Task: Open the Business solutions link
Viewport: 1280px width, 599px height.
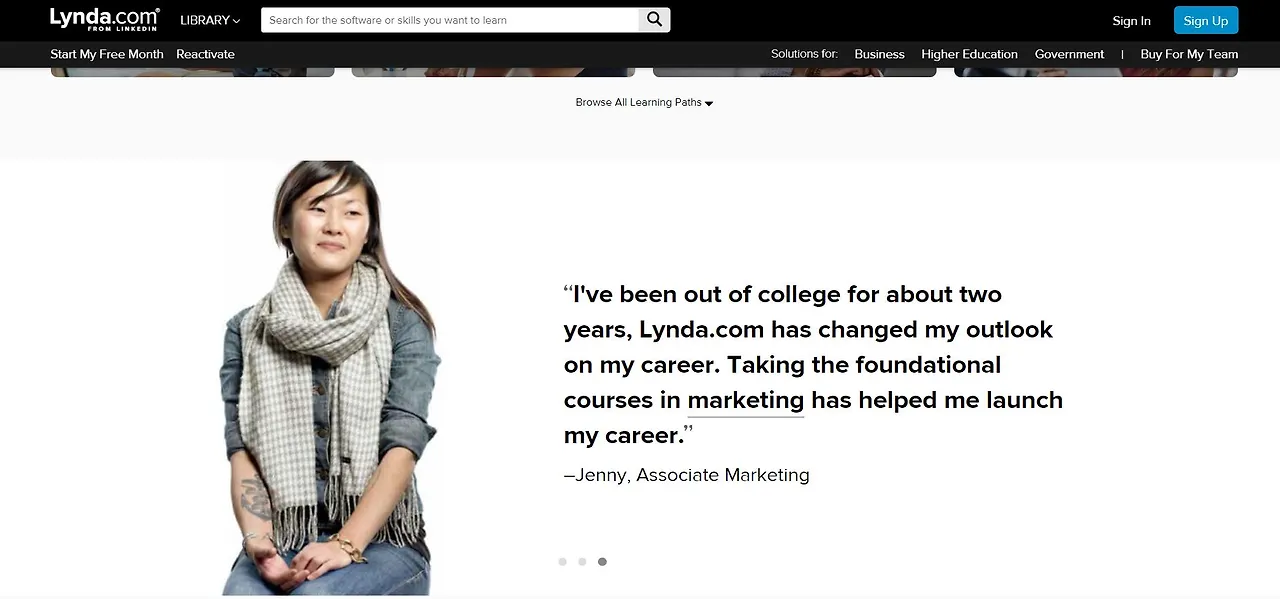Action: (x=879, y=54)
